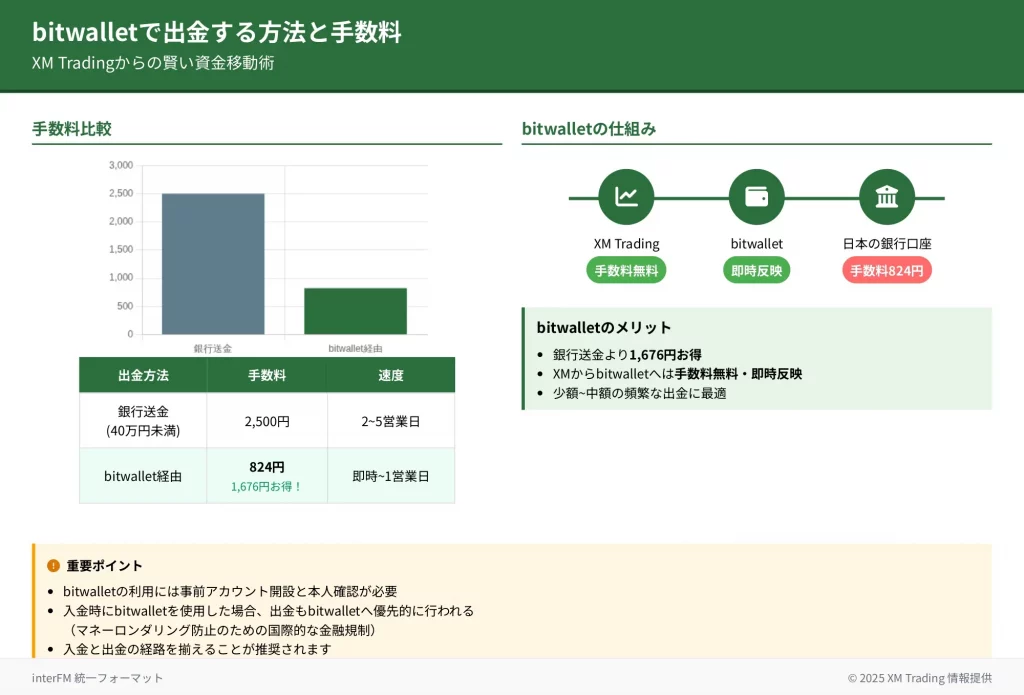Select the bitwallet経由 row label
1024x695 pixels.
coord(143,476)
